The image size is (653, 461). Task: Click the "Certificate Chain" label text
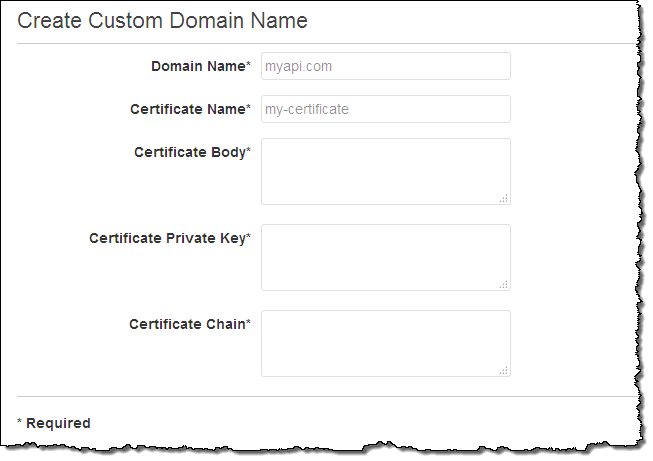[186, 324]
